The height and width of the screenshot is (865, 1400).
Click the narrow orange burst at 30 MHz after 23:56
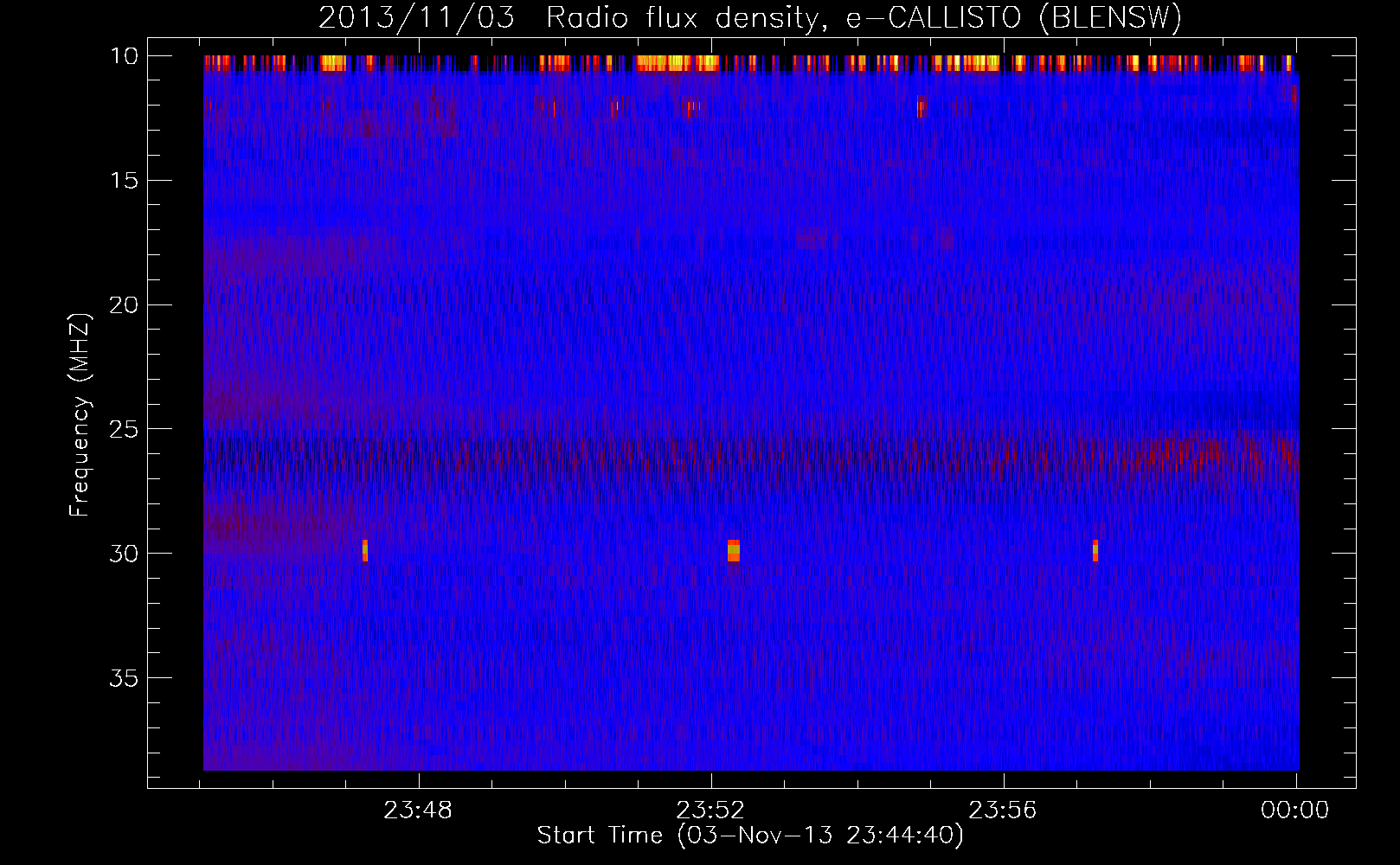click(1095, 550)
